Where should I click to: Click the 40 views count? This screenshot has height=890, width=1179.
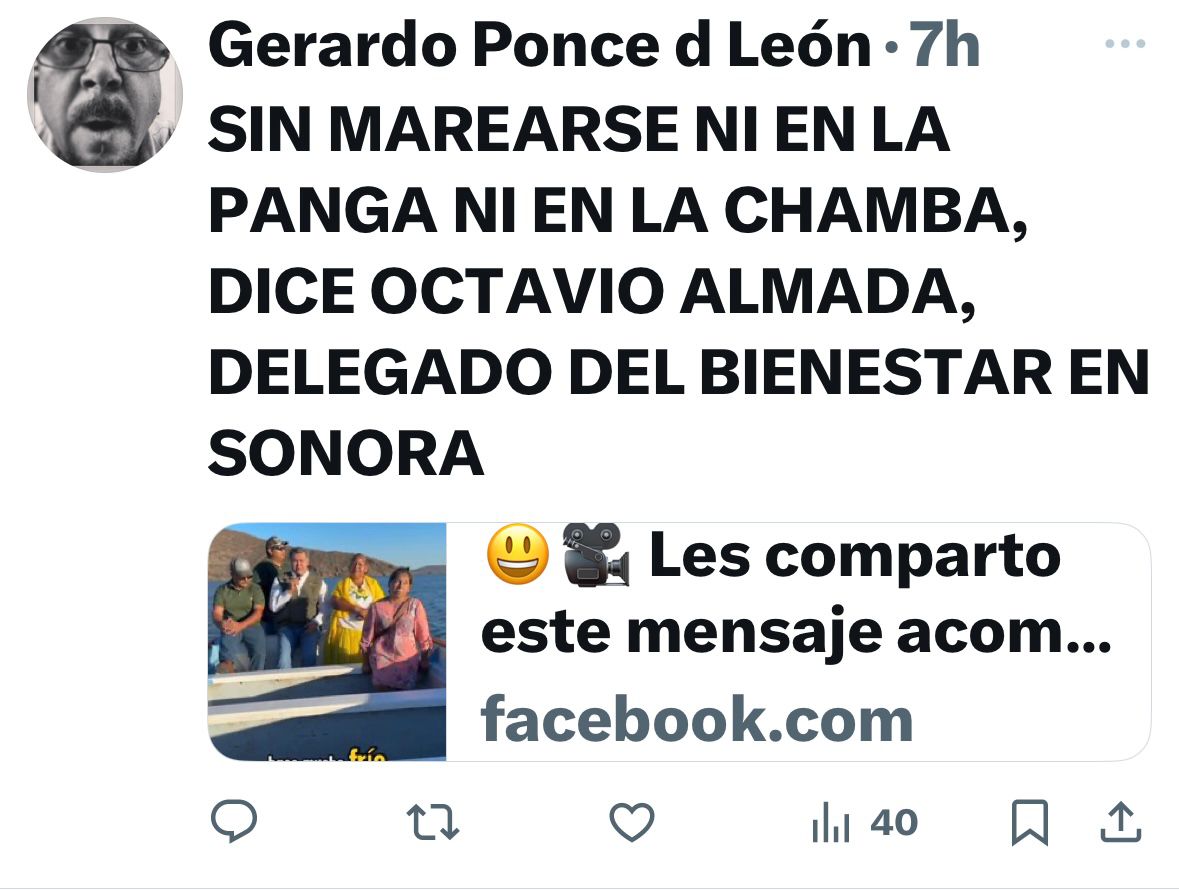pos(894,822)
